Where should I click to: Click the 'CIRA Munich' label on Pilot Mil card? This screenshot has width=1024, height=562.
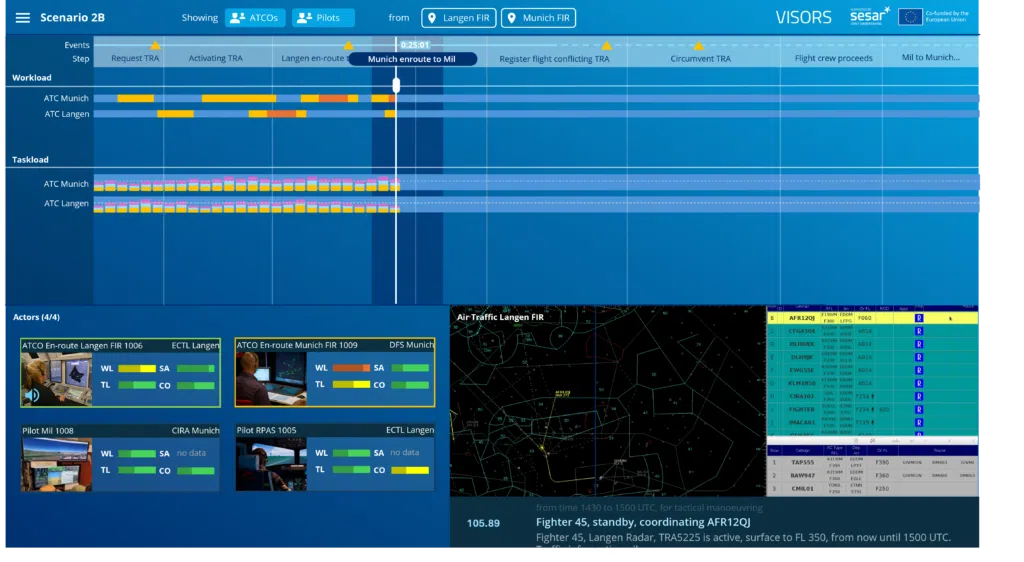pyautogui.click(x=195, y=431)
